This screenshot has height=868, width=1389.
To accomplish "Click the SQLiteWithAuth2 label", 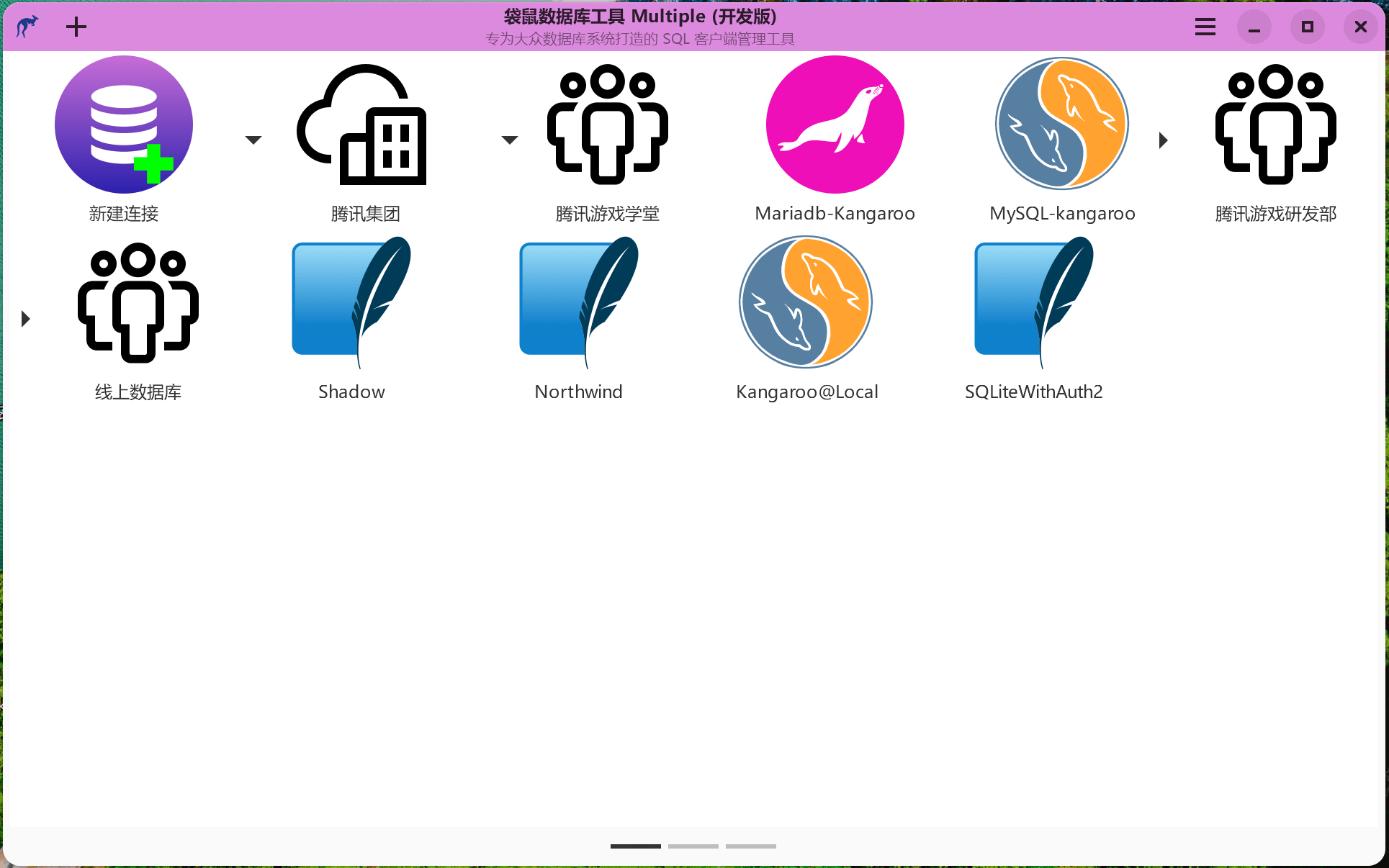I will click(1034, 392).
